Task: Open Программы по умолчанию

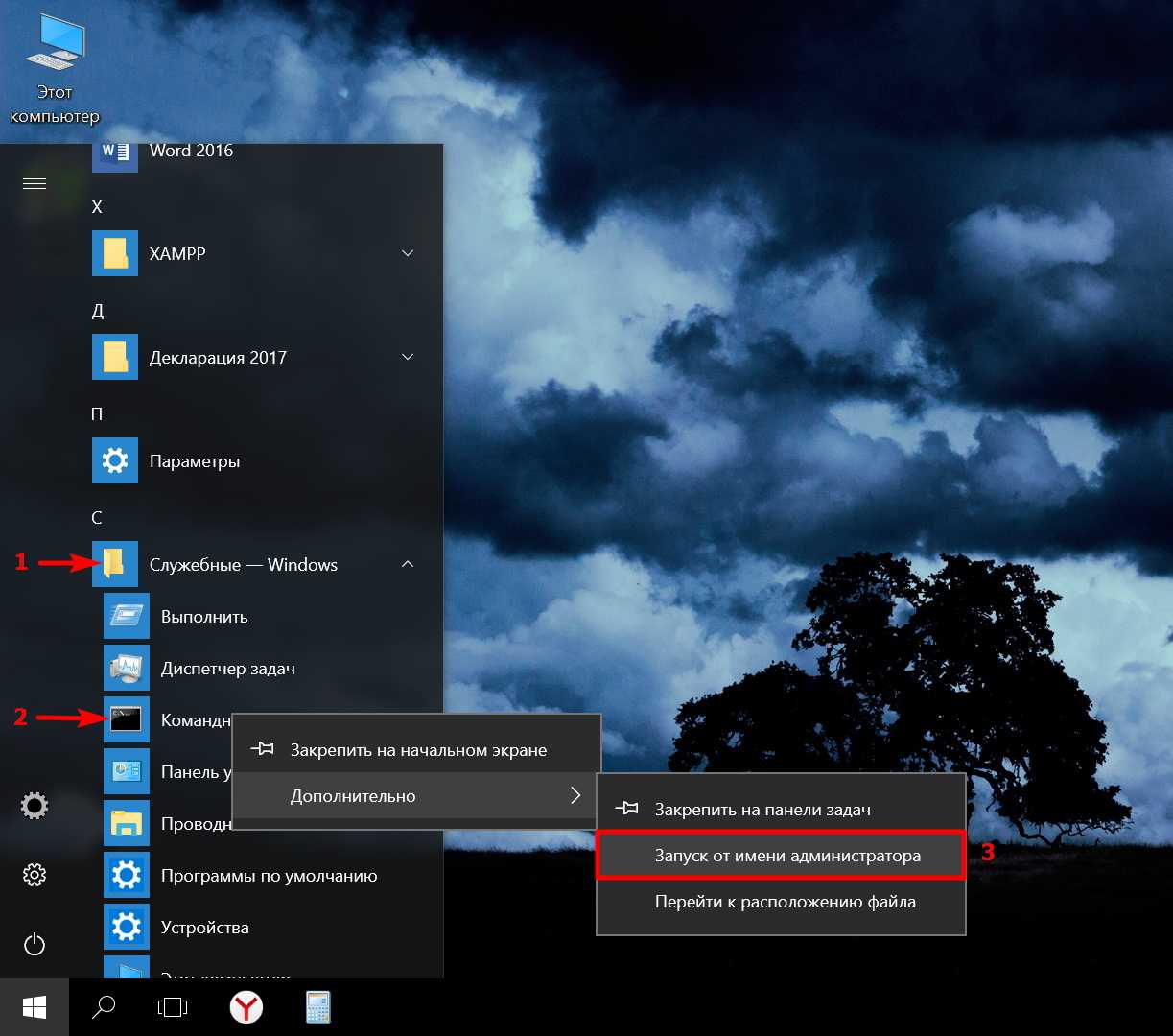Action: pyautogui.click(x=269, y=876)
